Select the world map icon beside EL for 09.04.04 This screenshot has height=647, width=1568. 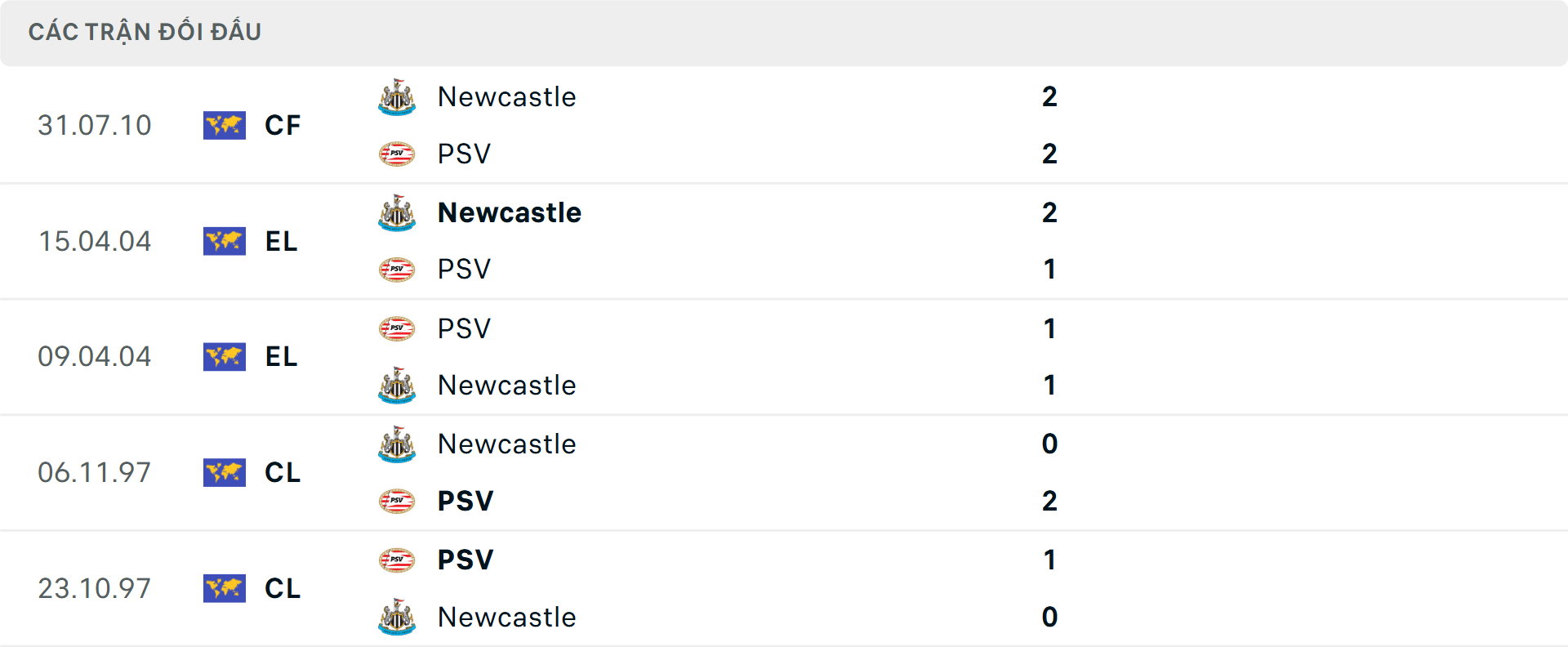(225, 357)
